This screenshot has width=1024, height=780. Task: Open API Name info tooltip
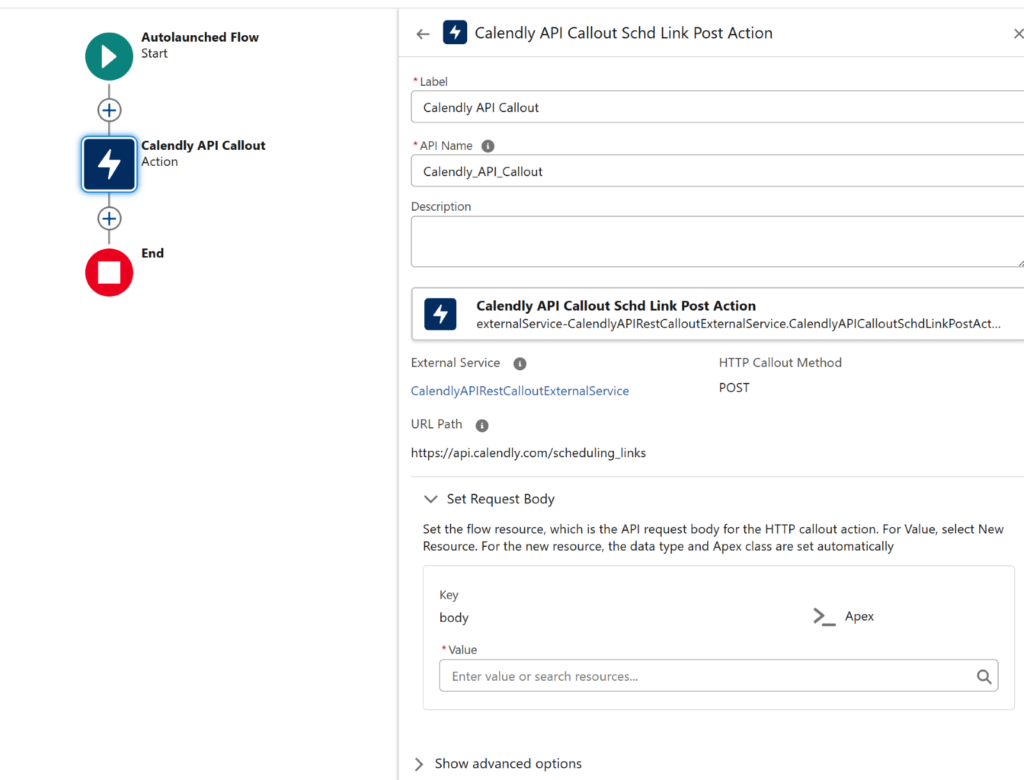(488, 146)
